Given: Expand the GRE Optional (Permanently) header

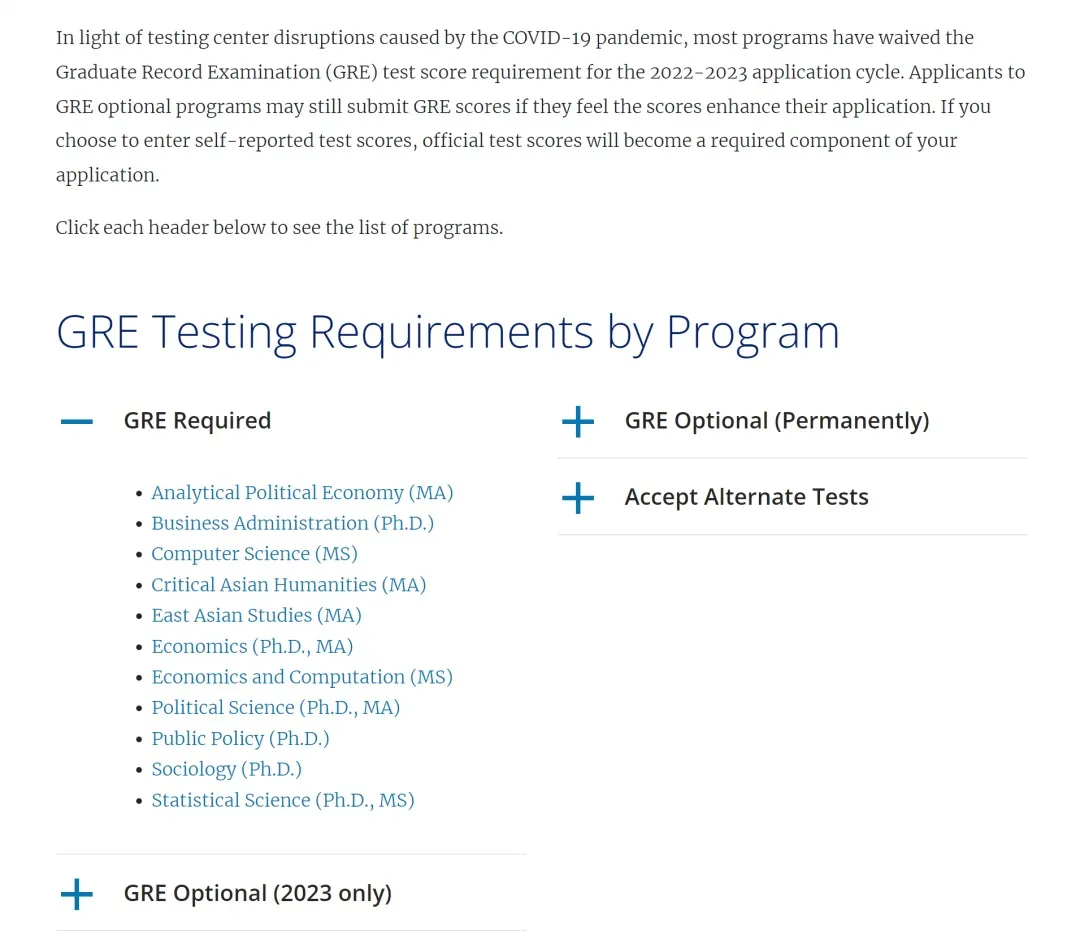Looking at the screenshot, I should [x=776, y=421].
